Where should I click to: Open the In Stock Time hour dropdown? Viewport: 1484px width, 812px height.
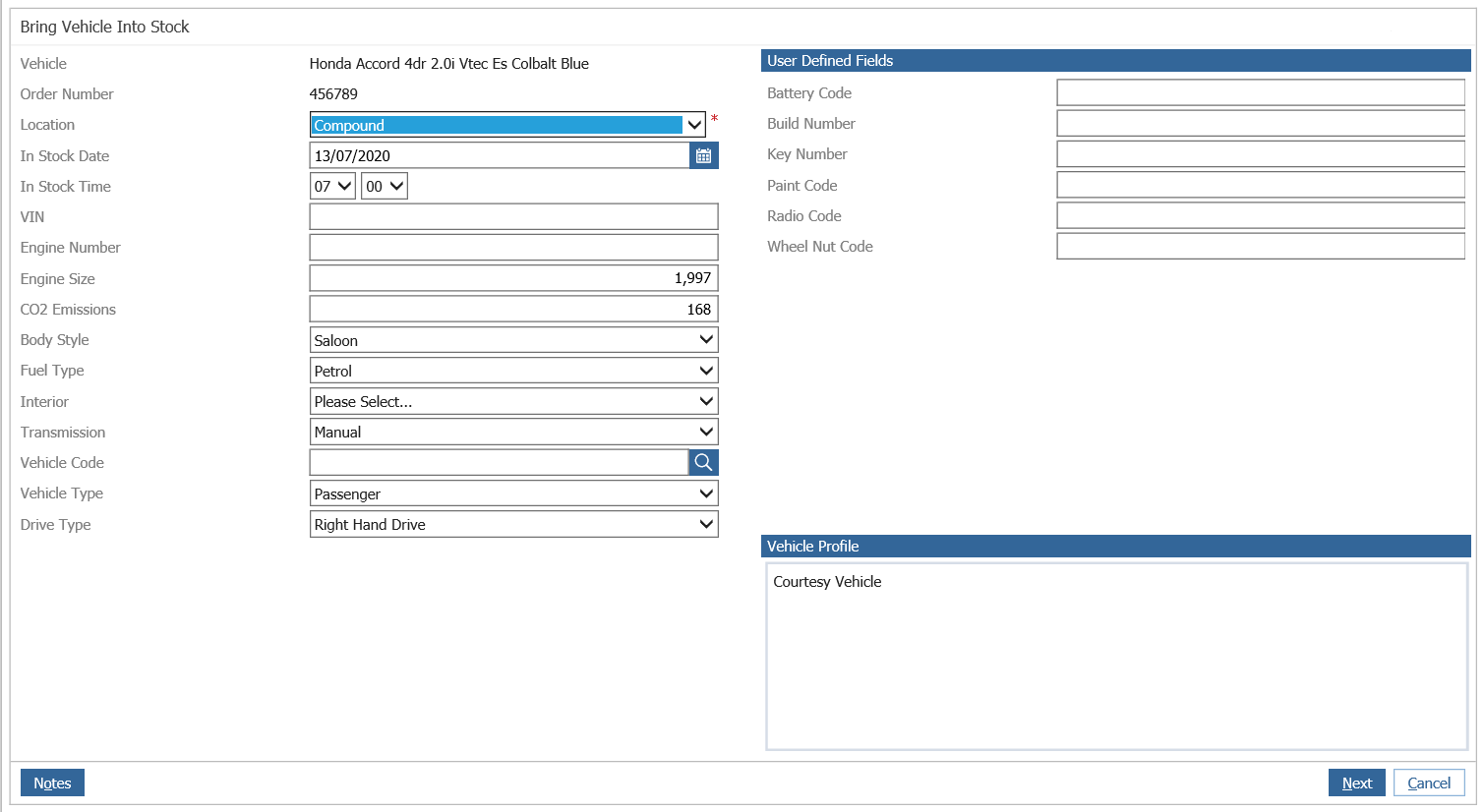(x=332, y=186)
